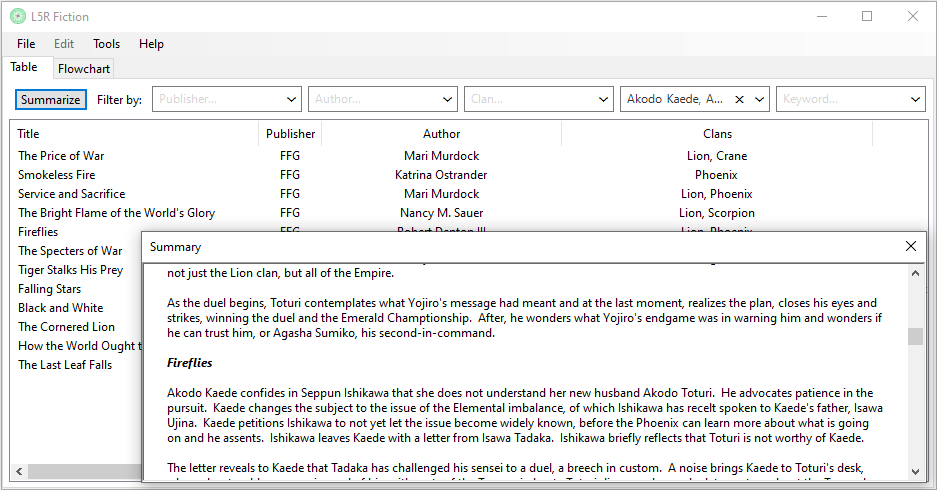Select The Last Leaf Falls row
The width and height of the screenshot is (937, 490).
65,365
